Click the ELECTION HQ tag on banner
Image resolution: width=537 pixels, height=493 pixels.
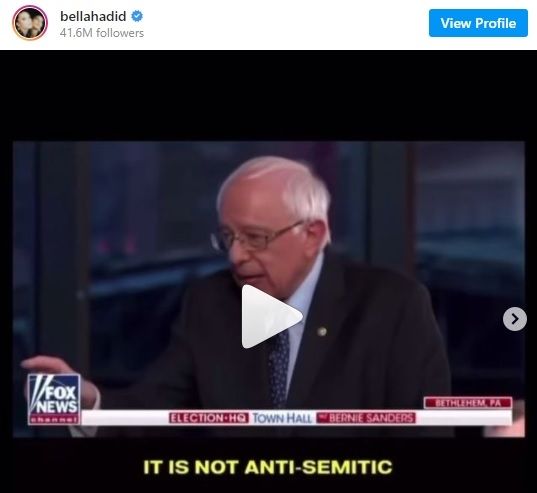coord(209,418)
